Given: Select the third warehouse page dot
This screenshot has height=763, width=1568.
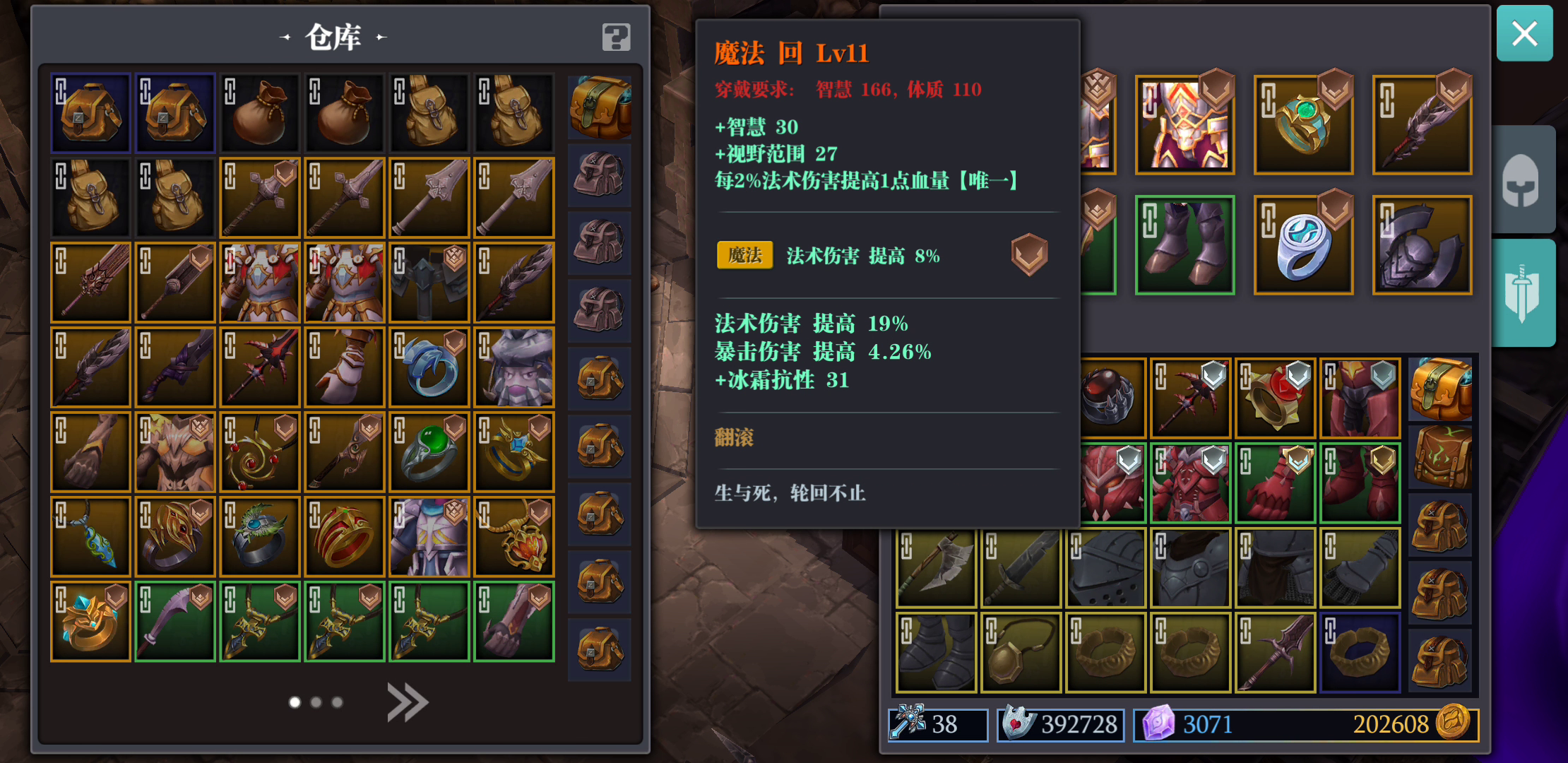Looking at the screenshot, I should [x=337, y=702].
